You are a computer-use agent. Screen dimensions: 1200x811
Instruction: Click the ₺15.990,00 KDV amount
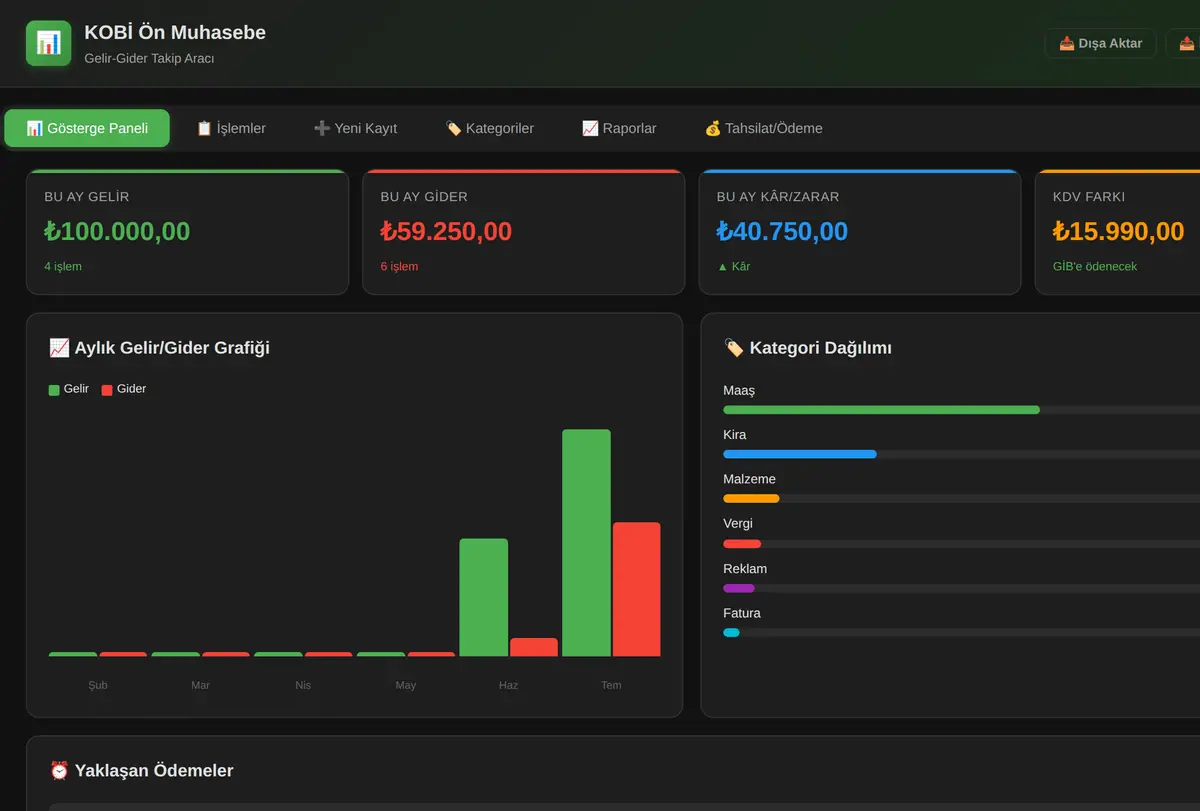pyautogui.click(x=1118, y=231)
